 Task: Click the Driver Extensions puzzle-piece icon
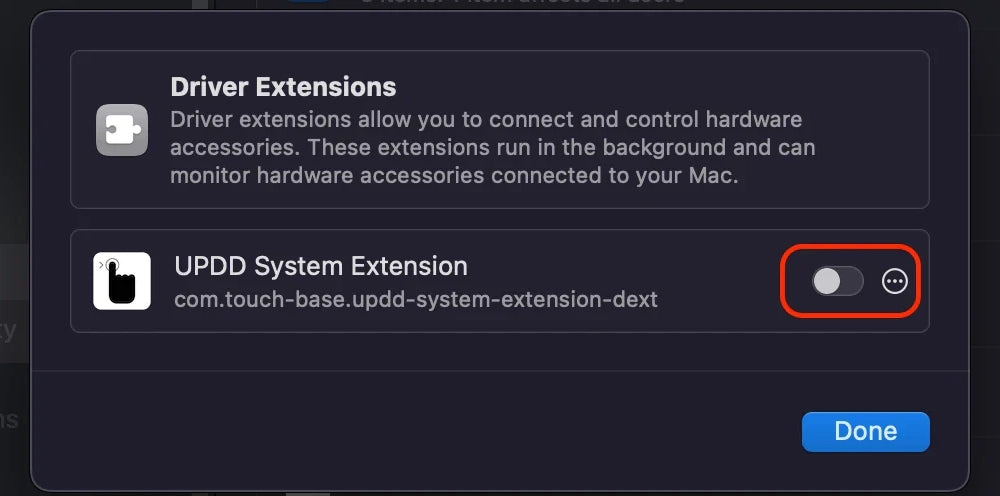[122, 130]
